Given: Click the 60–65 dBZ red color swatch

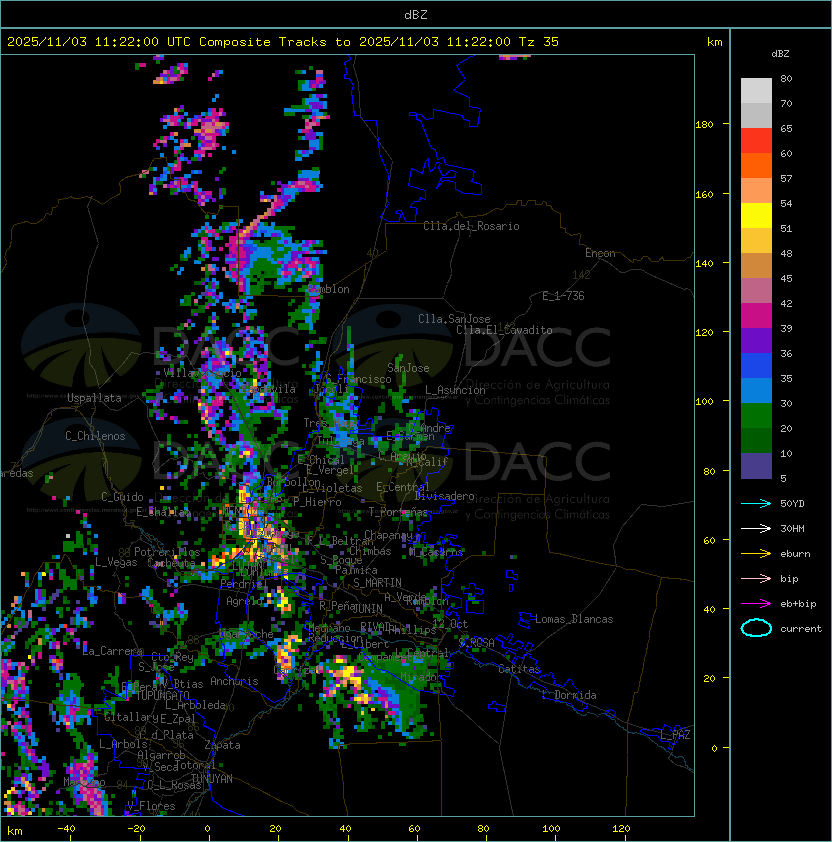Looking at the screenshot, I should click(x=756, y=141).
